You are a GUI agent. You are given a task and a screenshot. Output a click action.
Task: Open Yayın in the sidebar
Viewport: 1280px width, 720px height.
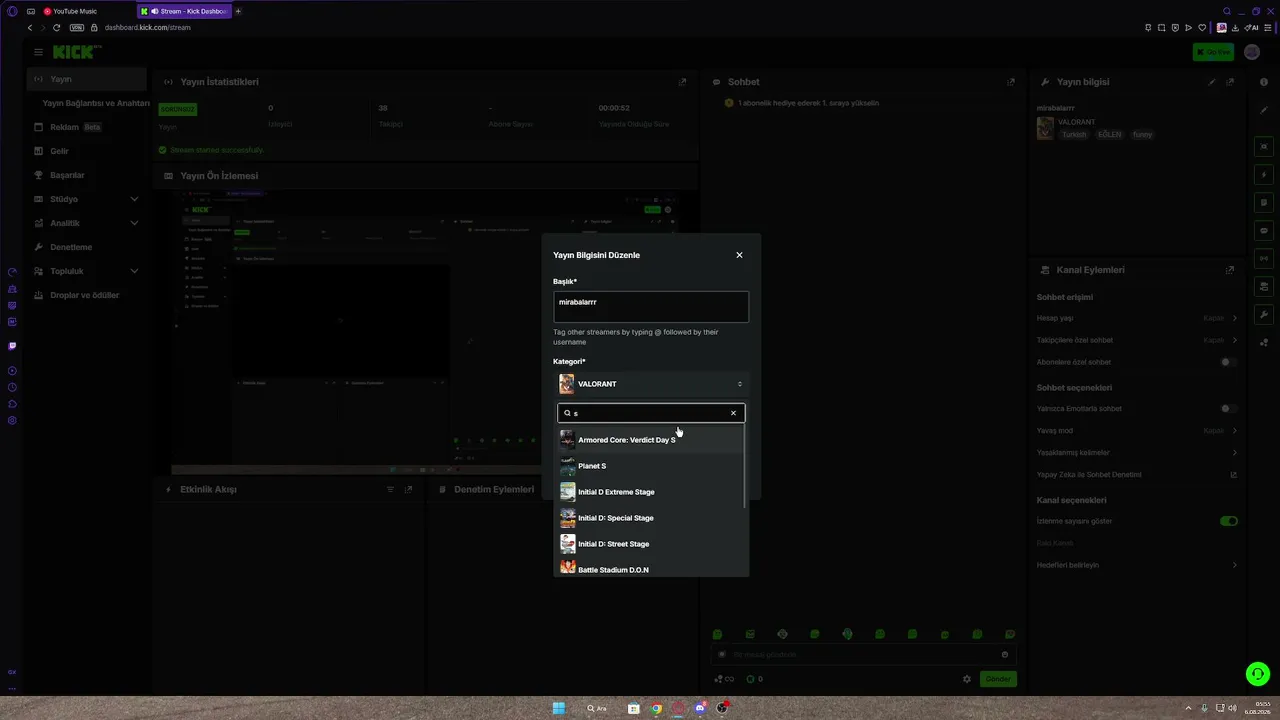(x=88, y=79)
